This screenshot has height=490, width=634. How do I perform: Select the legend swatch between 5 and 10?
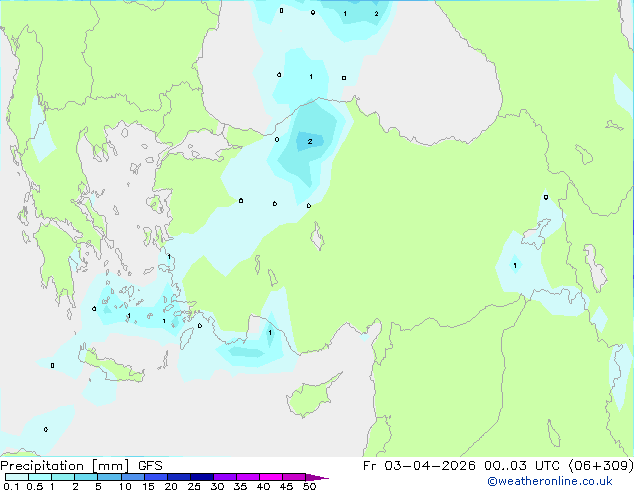[109, 477]
